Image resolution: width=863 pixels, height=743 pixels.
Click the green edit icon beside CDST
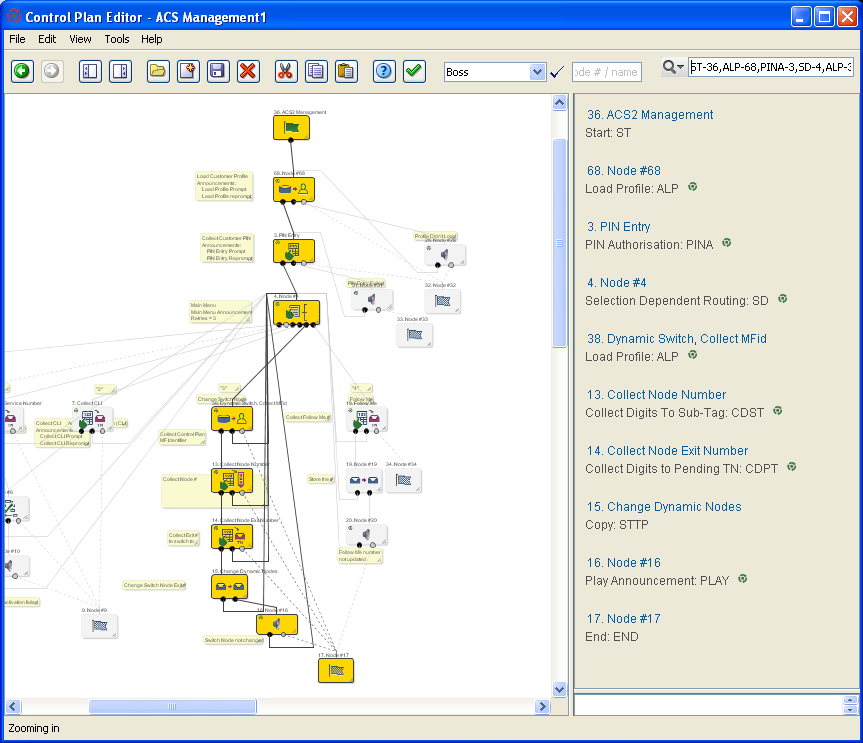pyautogui.click(x=778, y=411)
